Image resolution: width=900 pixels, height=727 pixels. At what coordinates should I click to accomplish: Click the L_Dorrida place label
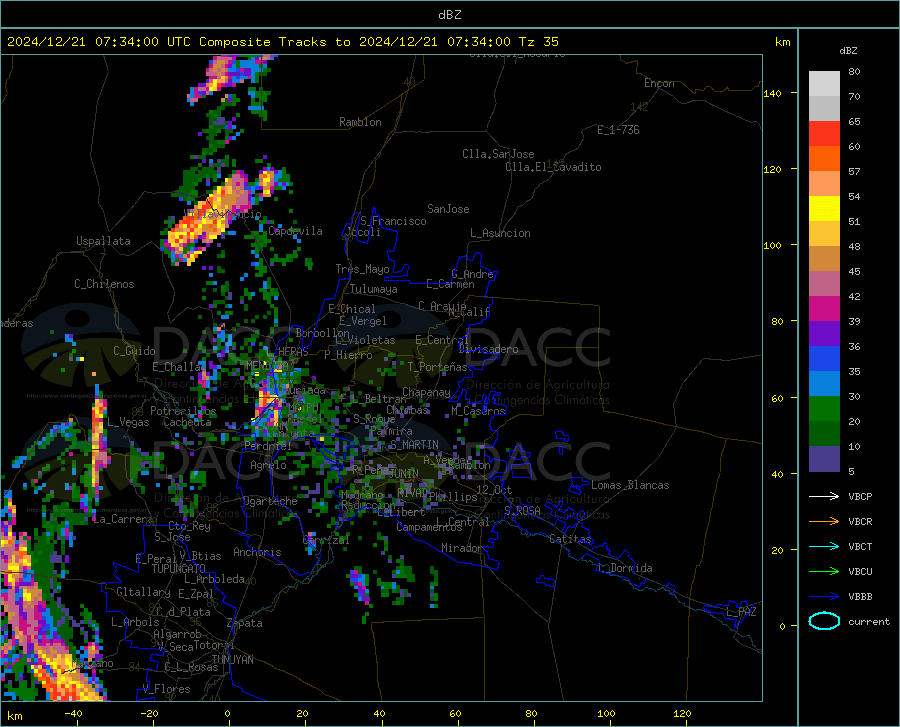[x=624, y=568]
